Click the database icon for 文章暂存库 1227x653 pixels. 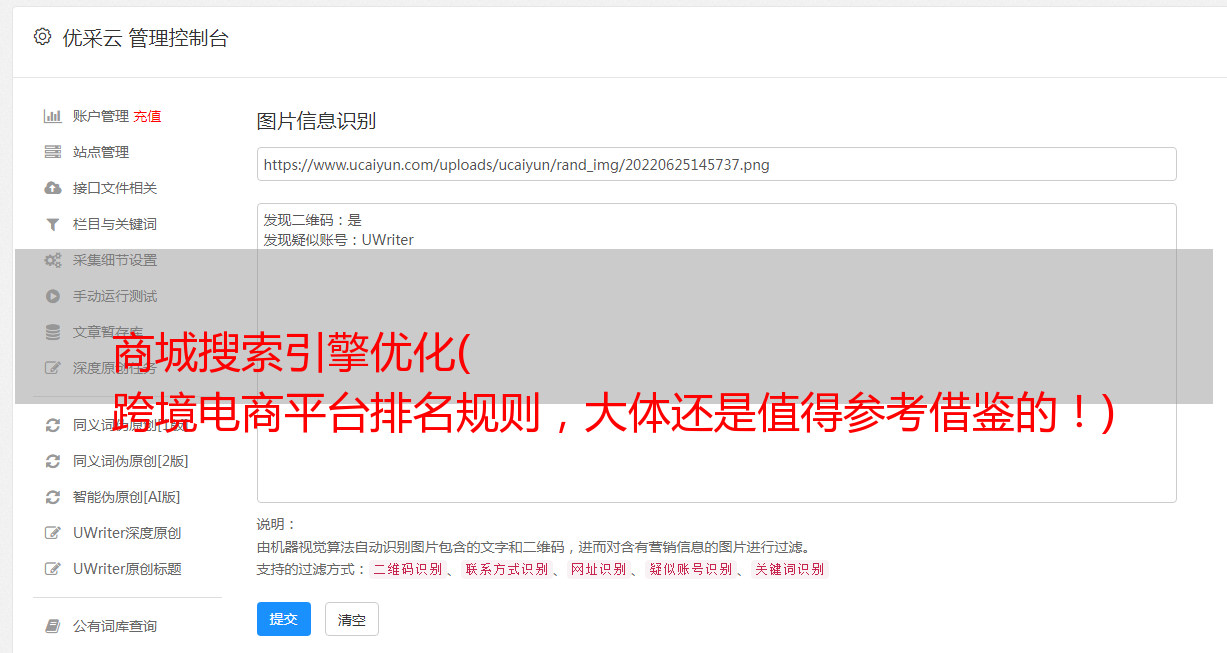(53, 332)
